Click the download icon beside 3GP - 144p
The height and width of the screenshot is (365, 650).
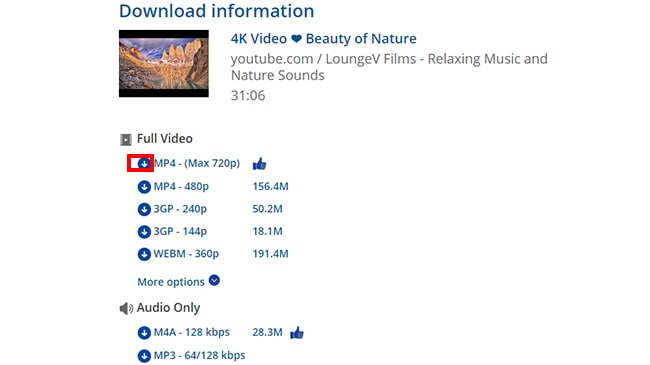click(144, 232)
